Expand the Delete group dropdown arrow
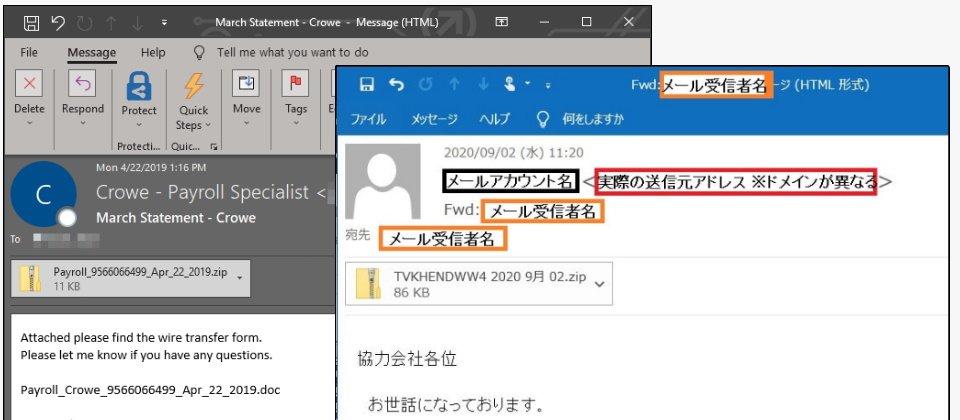 coord(29,123)
